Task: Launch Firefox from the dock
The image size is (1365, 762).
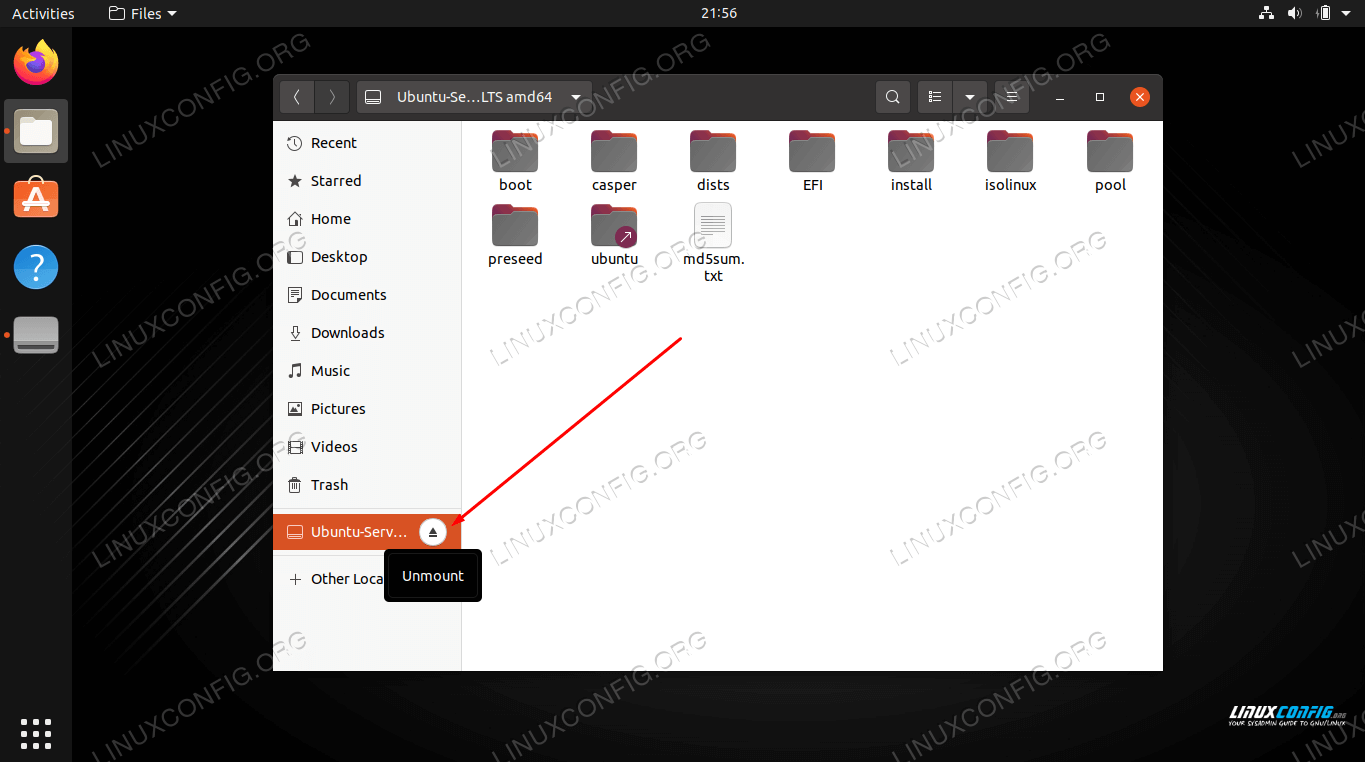Action: [36, 63]
